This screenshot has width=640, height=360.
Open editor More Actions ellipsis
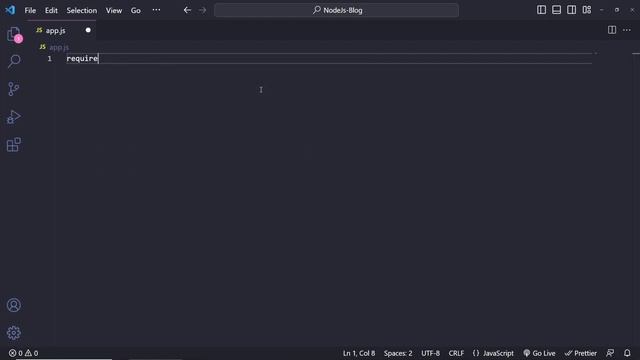627,30
